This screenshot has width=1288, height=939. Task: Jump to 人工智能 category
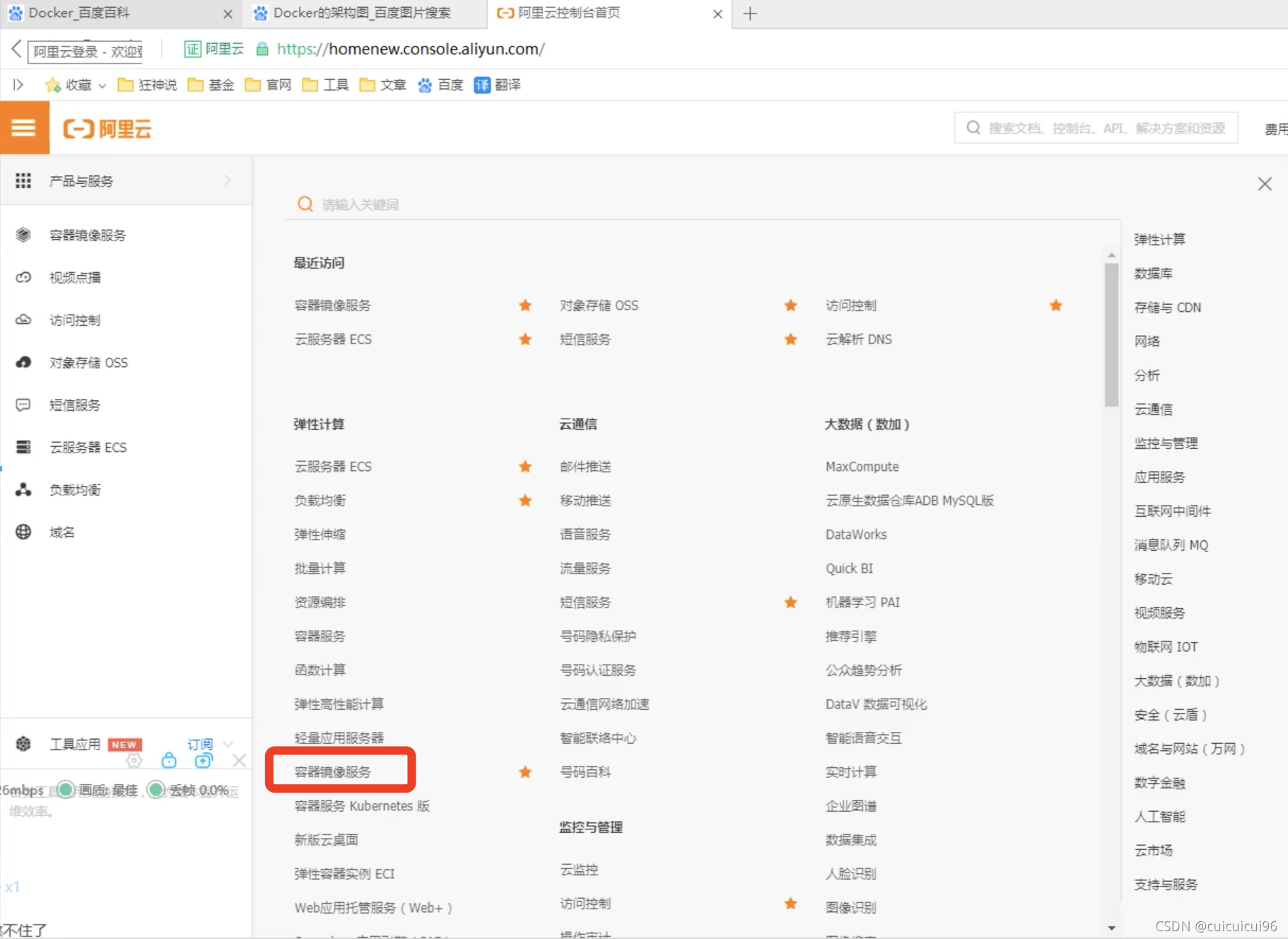1159,817
